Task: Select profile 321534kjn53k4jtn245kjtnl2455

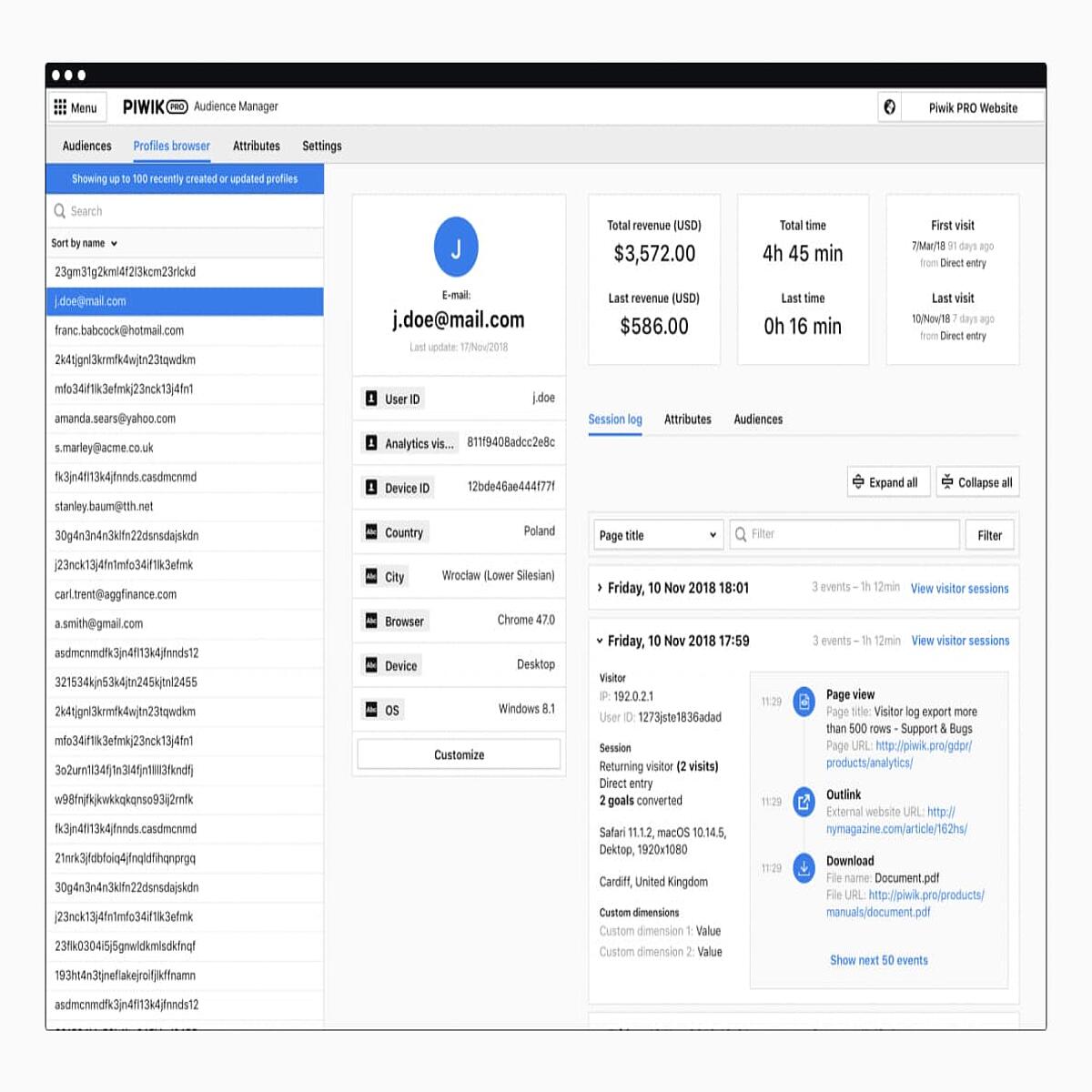Action: point(185,682)
